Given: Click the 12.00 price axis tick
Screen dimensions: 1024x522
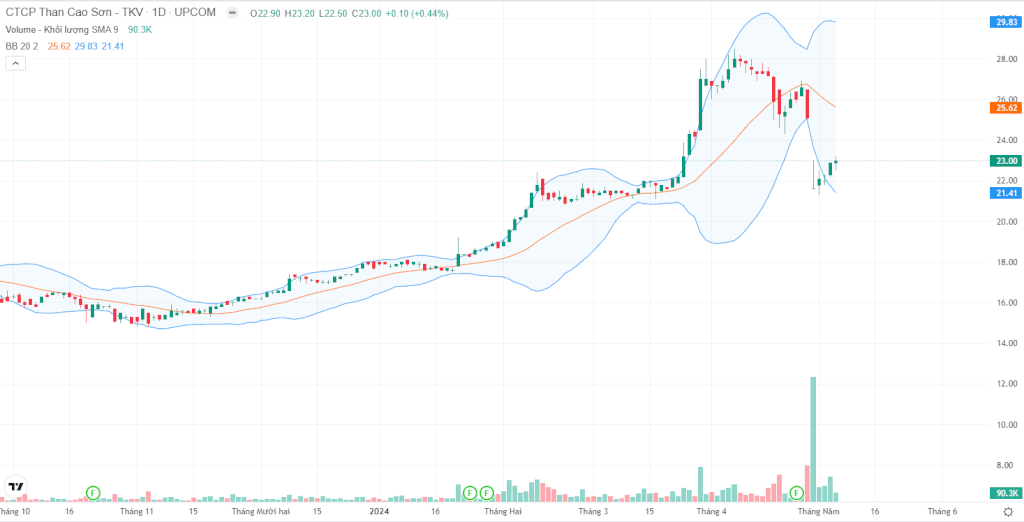Looking at the screenshot, I should click(x=1006, y=383).
